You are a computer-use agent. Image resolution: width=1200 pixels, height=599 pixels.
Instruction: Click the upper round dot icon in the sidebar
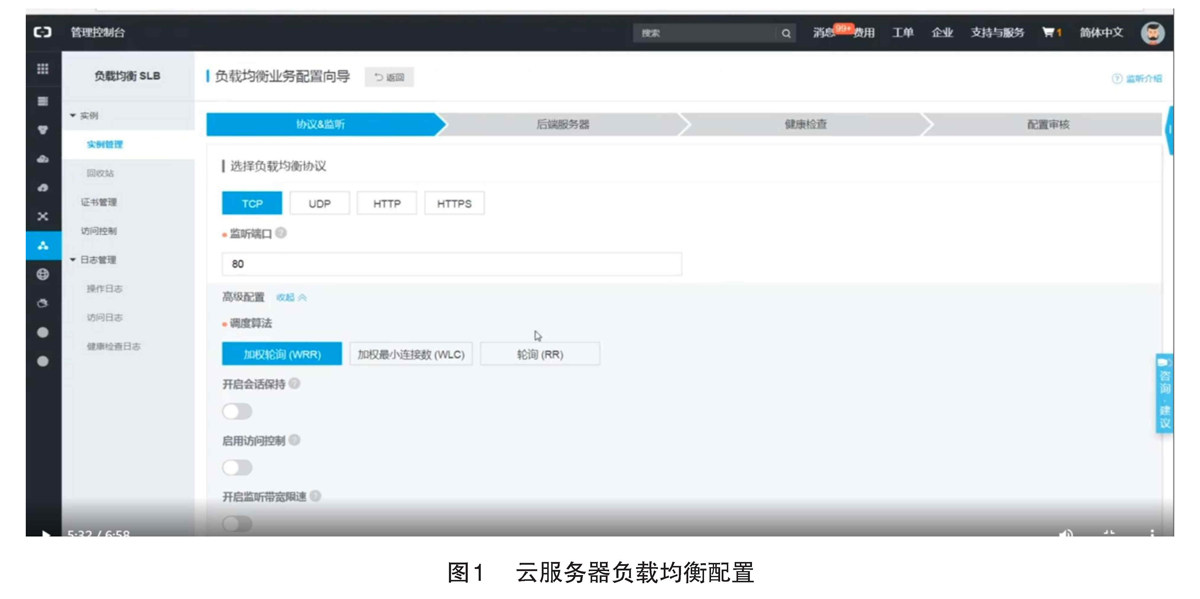coord(42,332)
